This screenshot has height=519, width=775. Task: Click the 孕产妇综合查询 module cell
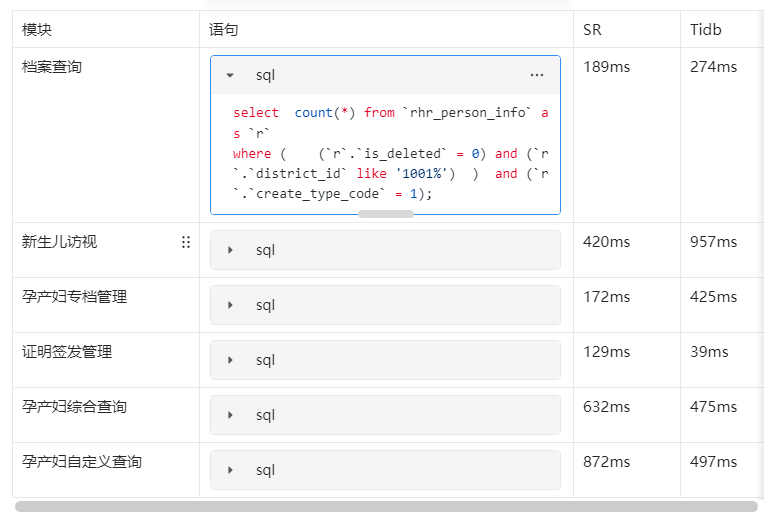[74, 407]
